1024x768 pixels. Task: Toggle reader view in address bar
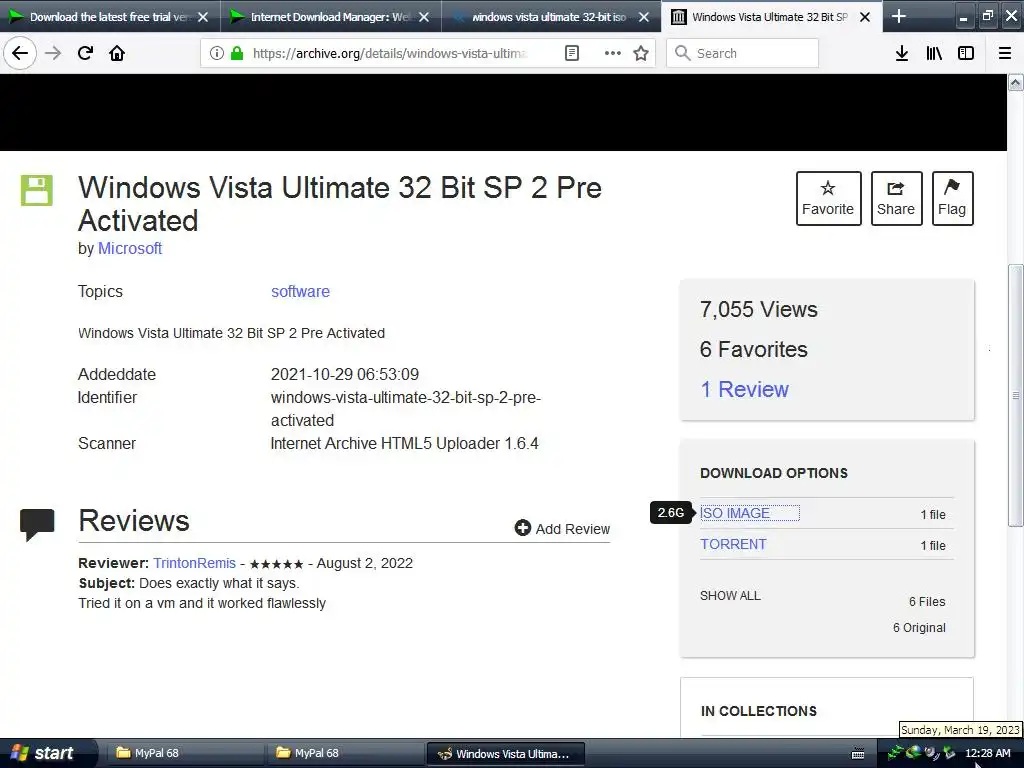(x=571, y=53)
